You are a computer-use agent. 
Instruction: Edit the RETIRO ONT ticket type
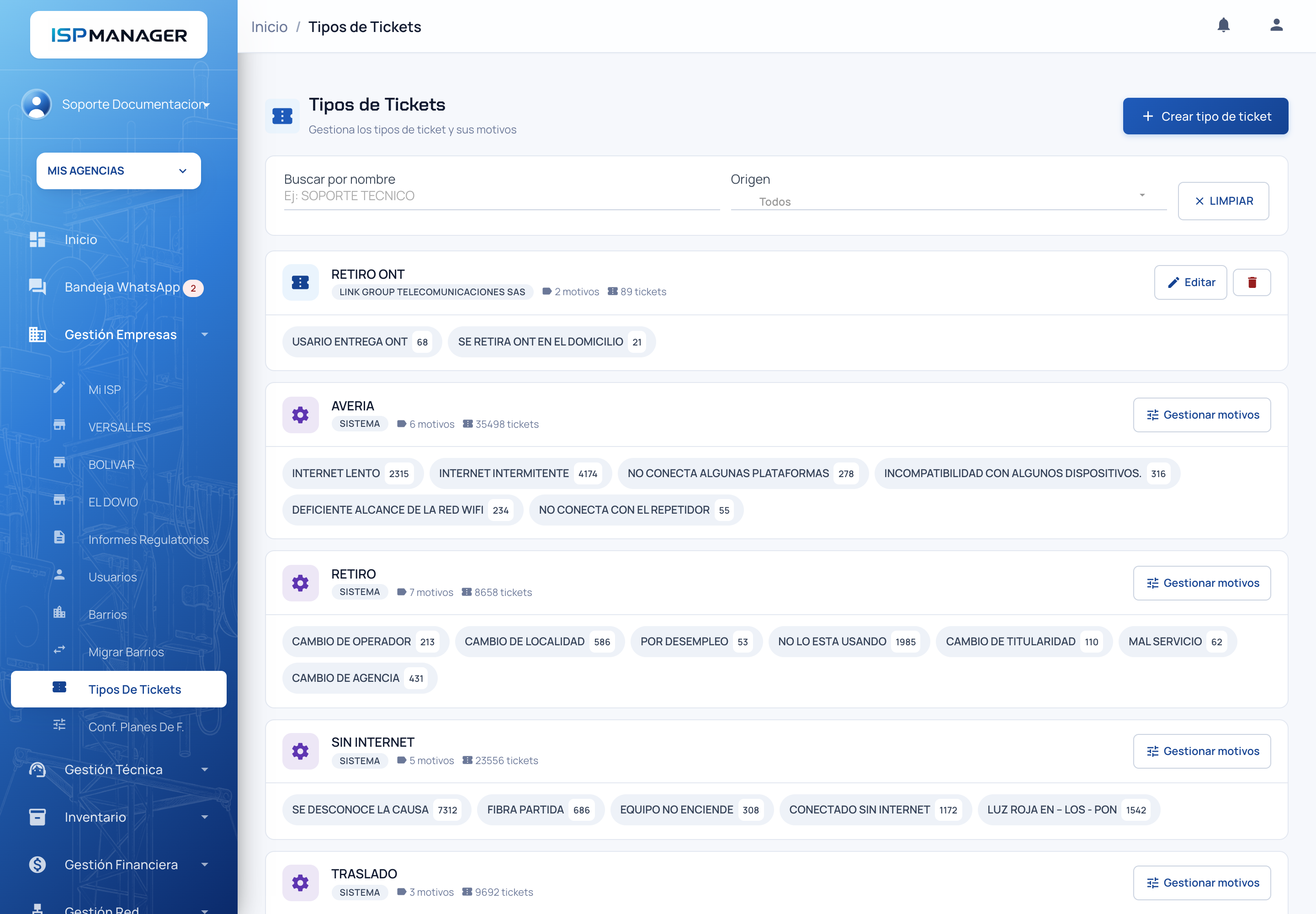tap(1190, 282)
